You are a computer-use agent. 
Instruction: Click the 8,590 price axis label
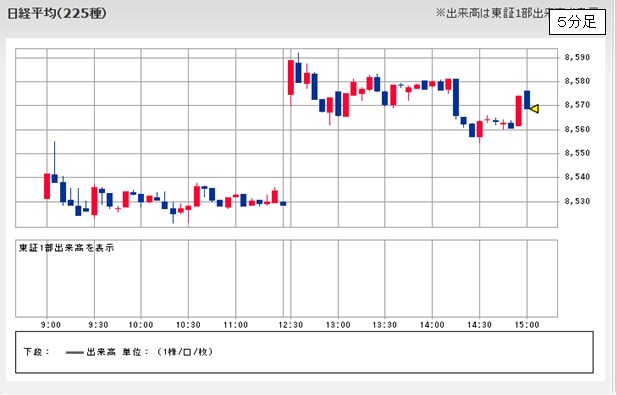point(577,57)
